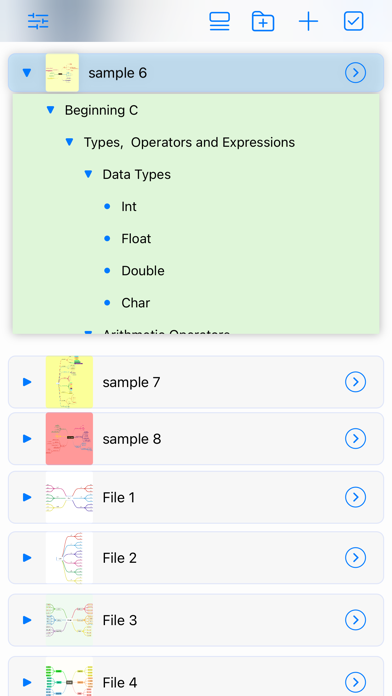The height and width of the screenshot is (696, 392).
Task: Collapse the Data Types node
Action: tap(88, 174)
